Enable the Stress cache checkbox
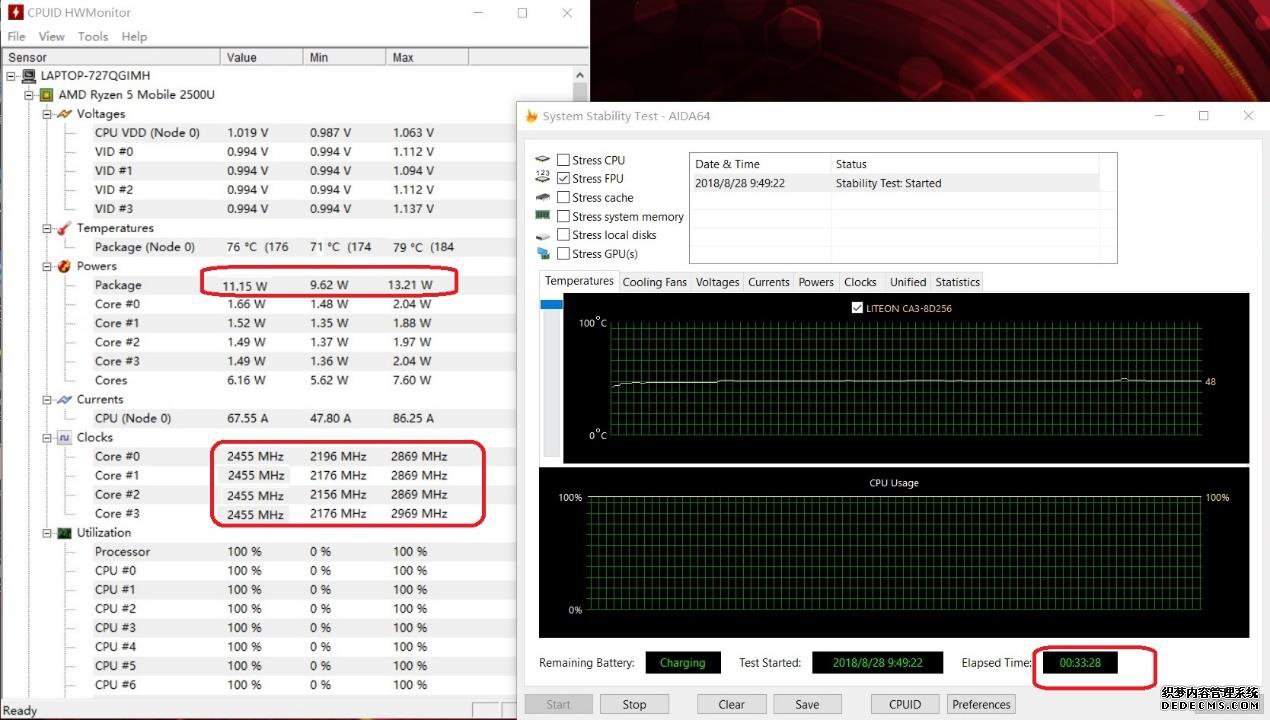 coord(564,197)
